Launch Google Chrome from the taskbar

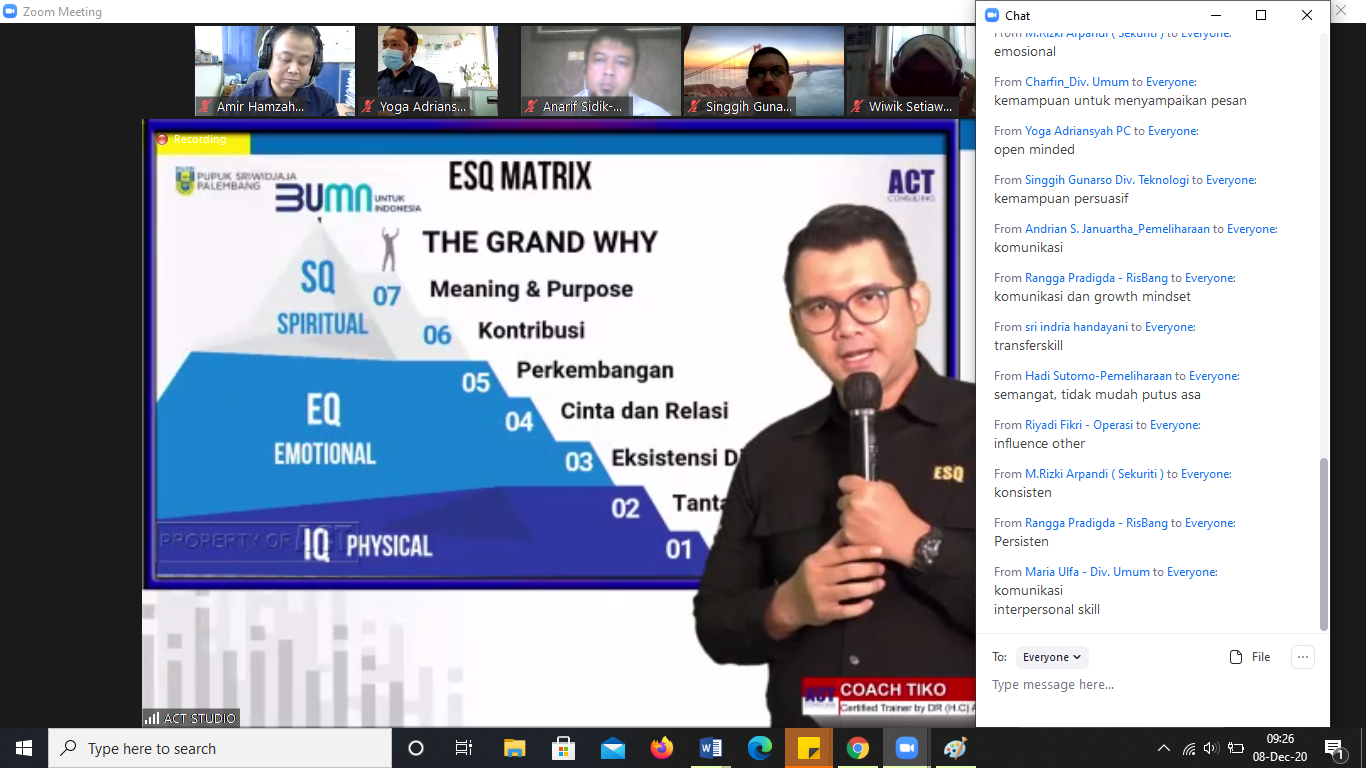tap(857, 748)
